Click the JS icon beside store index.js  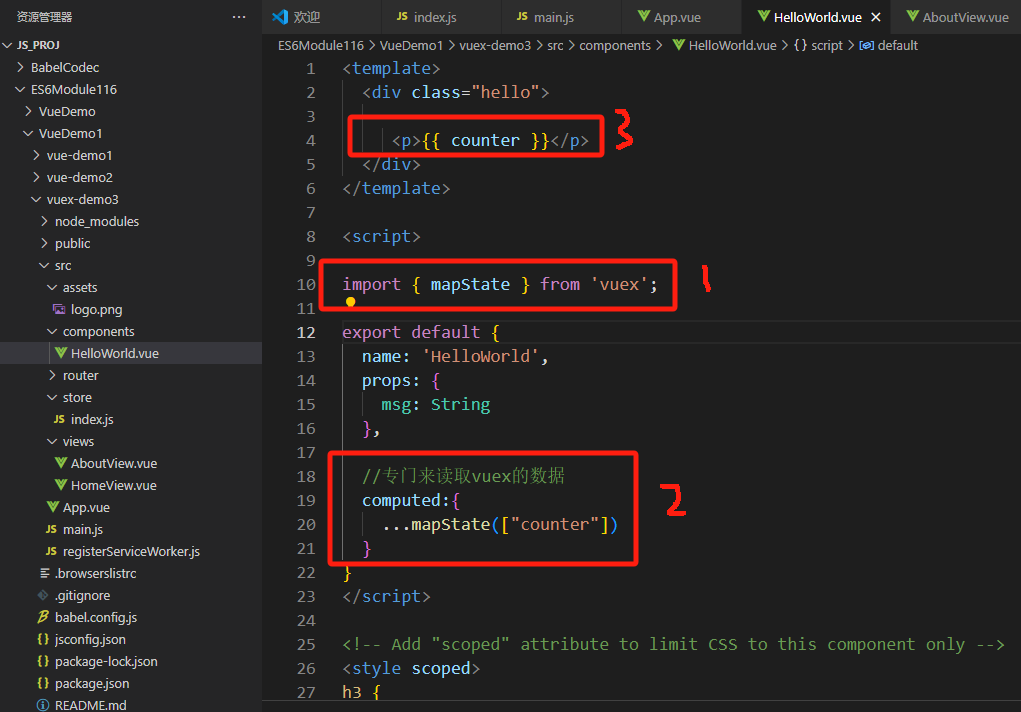(59, 420)
